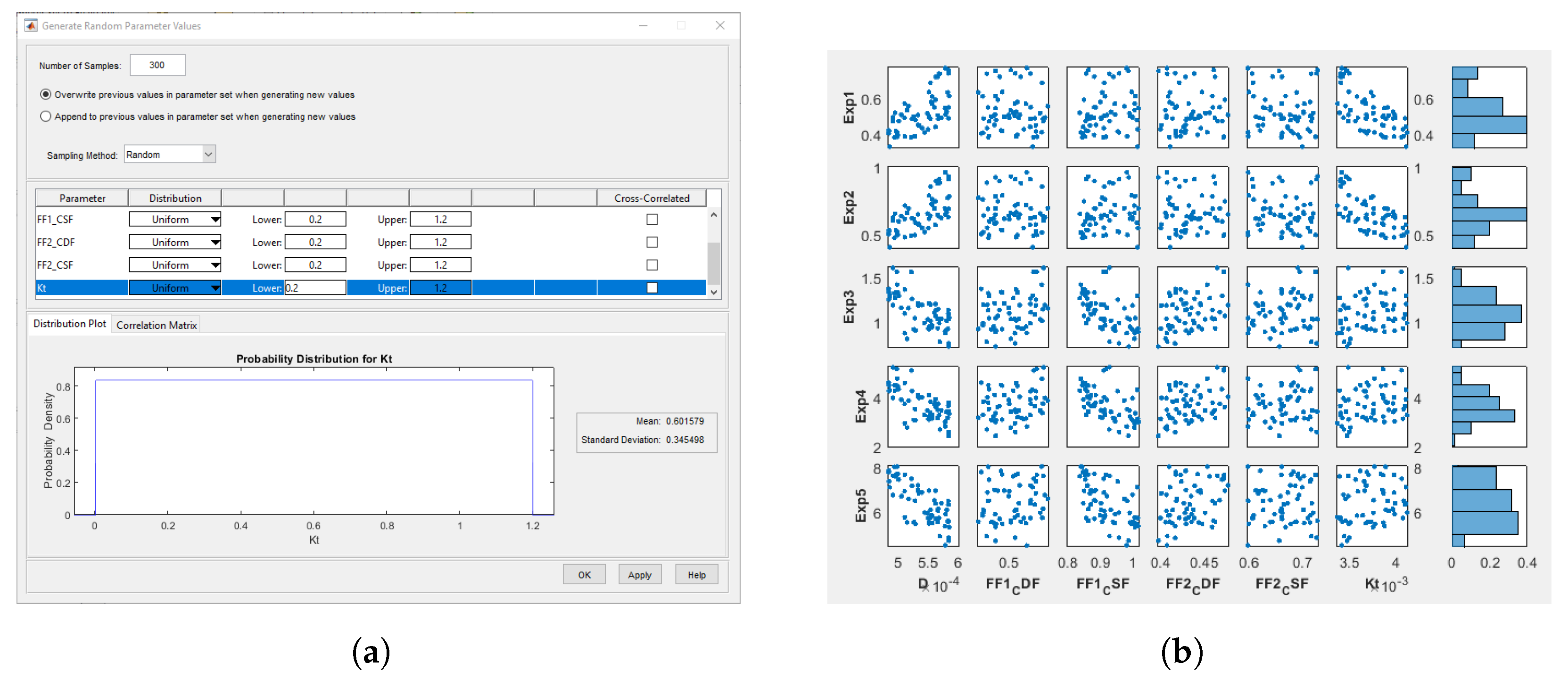Click the Help button

coord(696,574)
